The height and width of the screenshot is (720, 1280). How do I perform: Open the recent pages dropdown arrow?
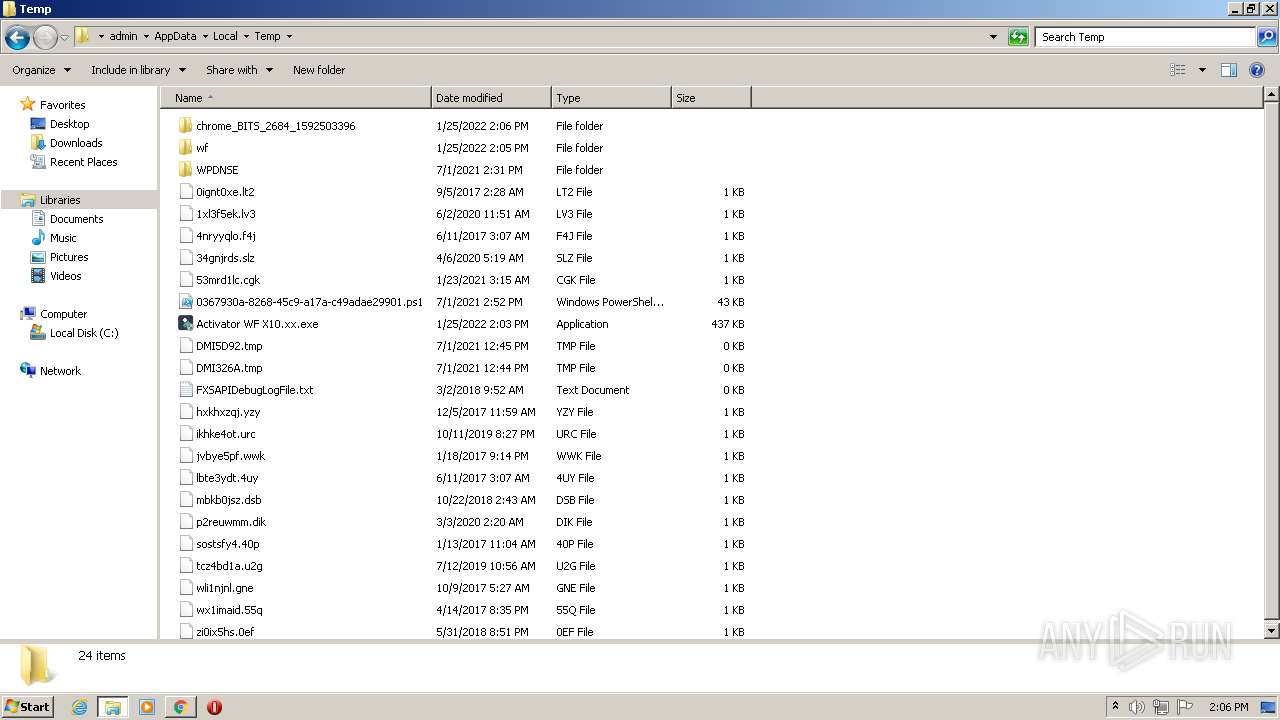(x=64, y=38)
